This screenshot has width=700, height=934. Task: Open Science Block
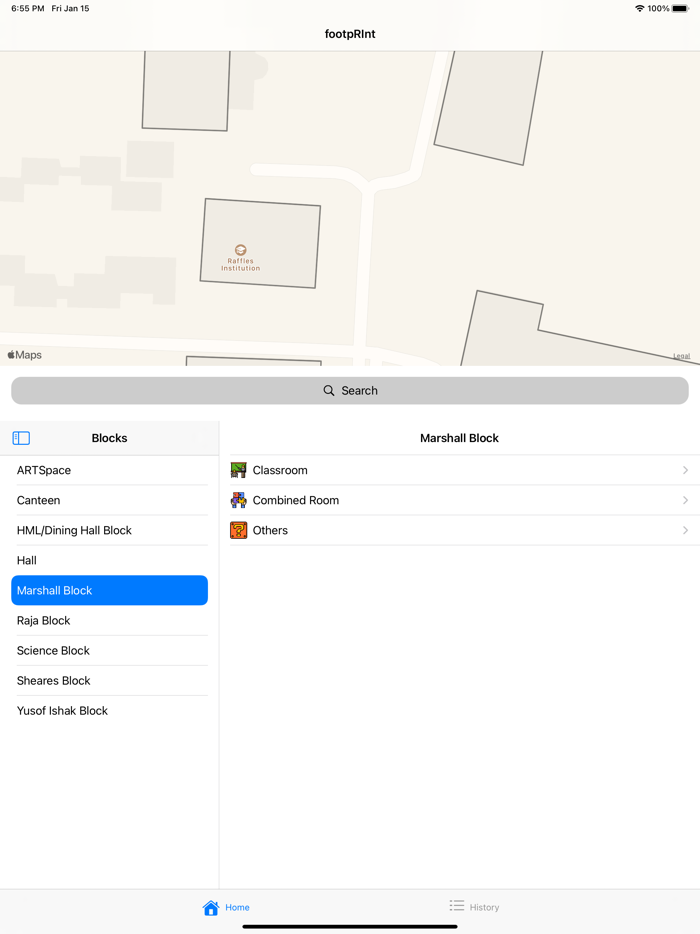[110, 650]
